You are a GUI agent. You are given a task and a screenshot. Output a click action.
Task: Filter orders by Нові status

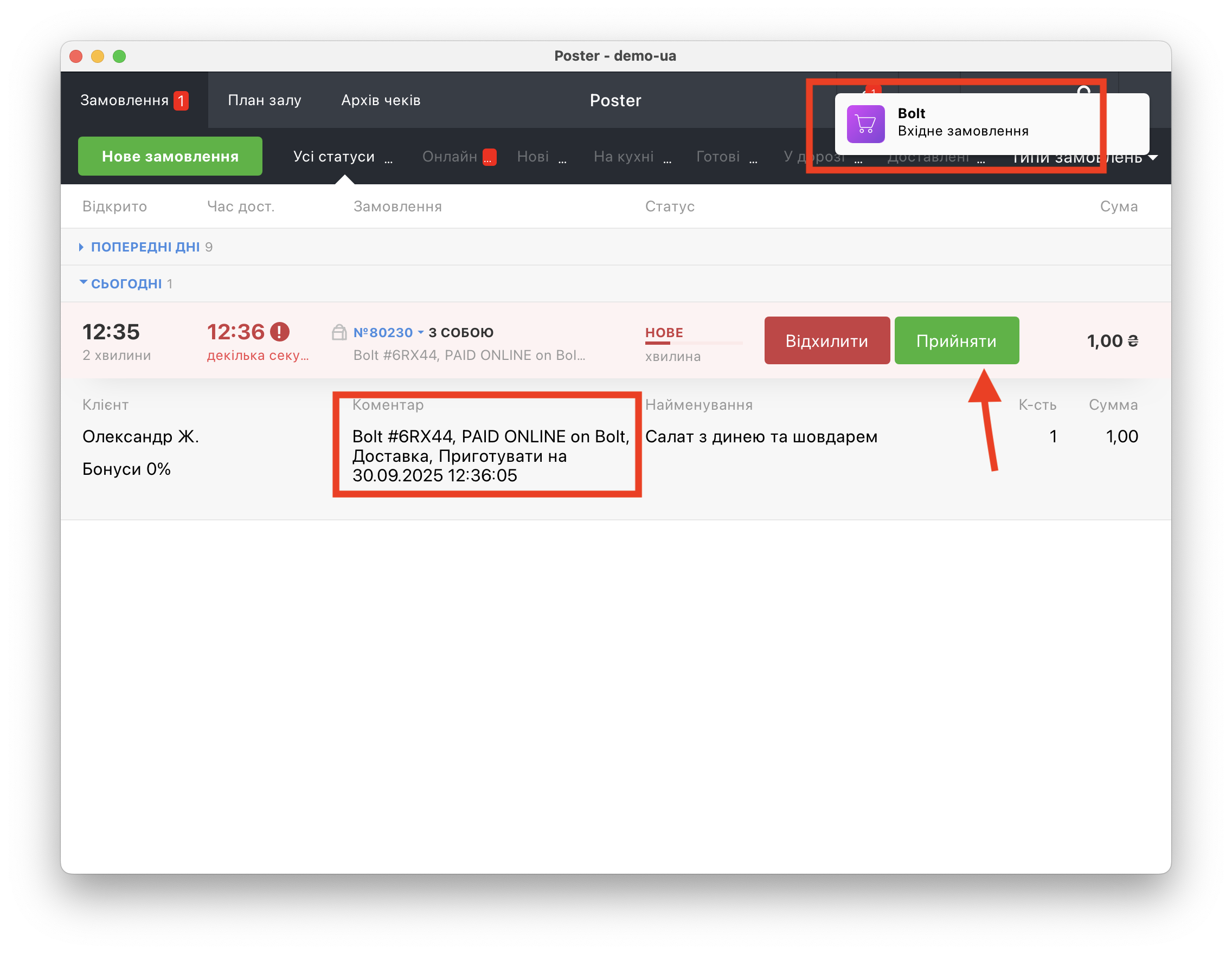[533, 157]
